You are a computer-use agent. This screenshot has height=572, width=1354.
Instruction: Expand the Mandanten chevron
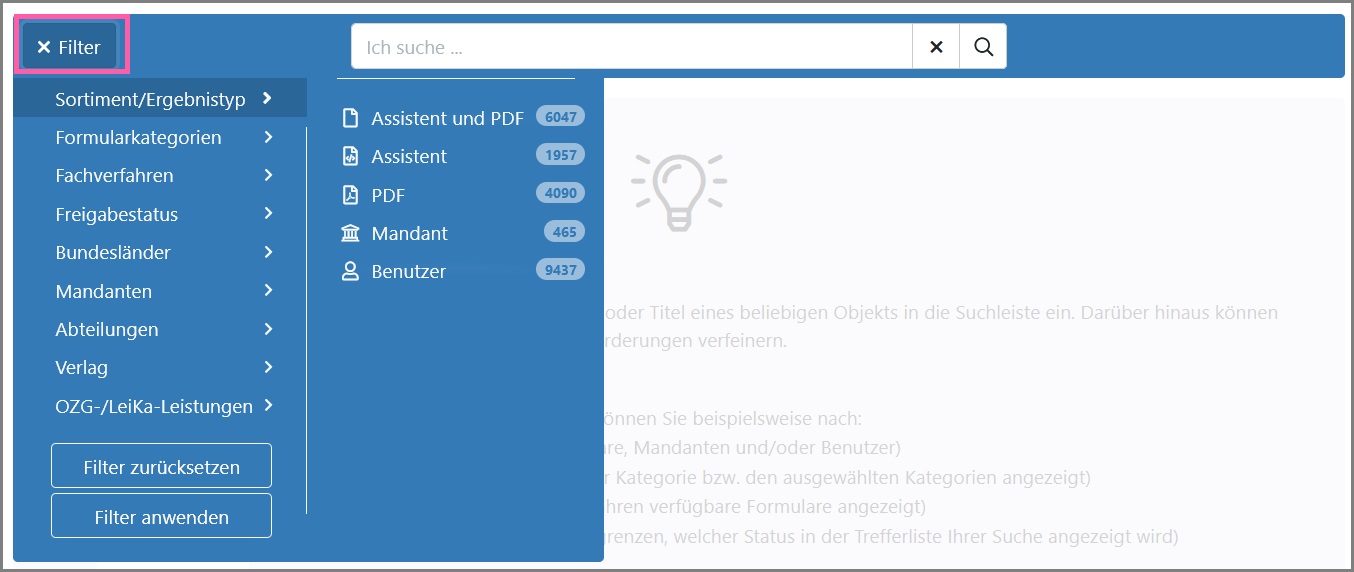coord(268,290)
